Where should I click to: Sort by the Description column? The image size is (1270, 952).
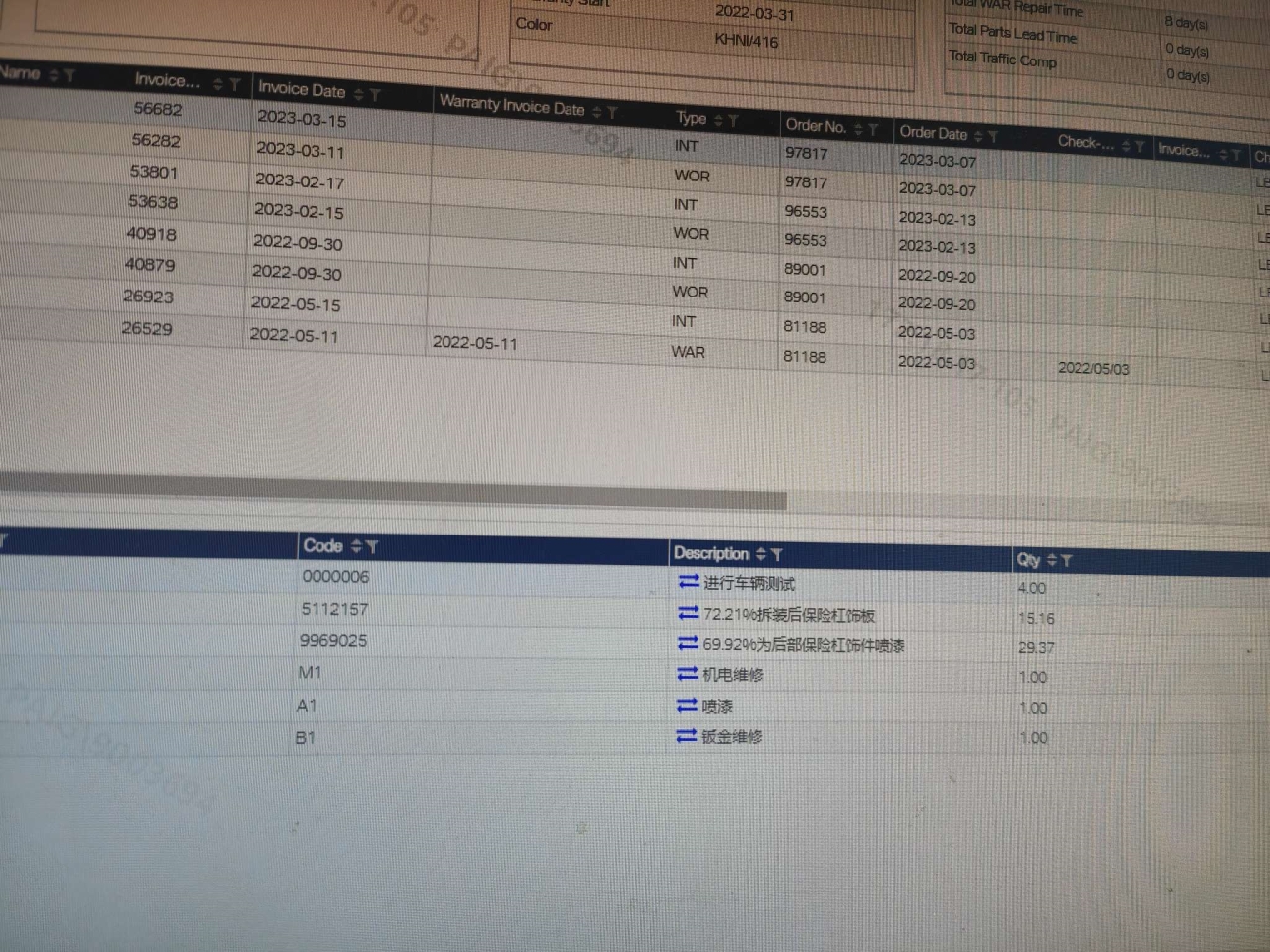(x=761, y=554)
